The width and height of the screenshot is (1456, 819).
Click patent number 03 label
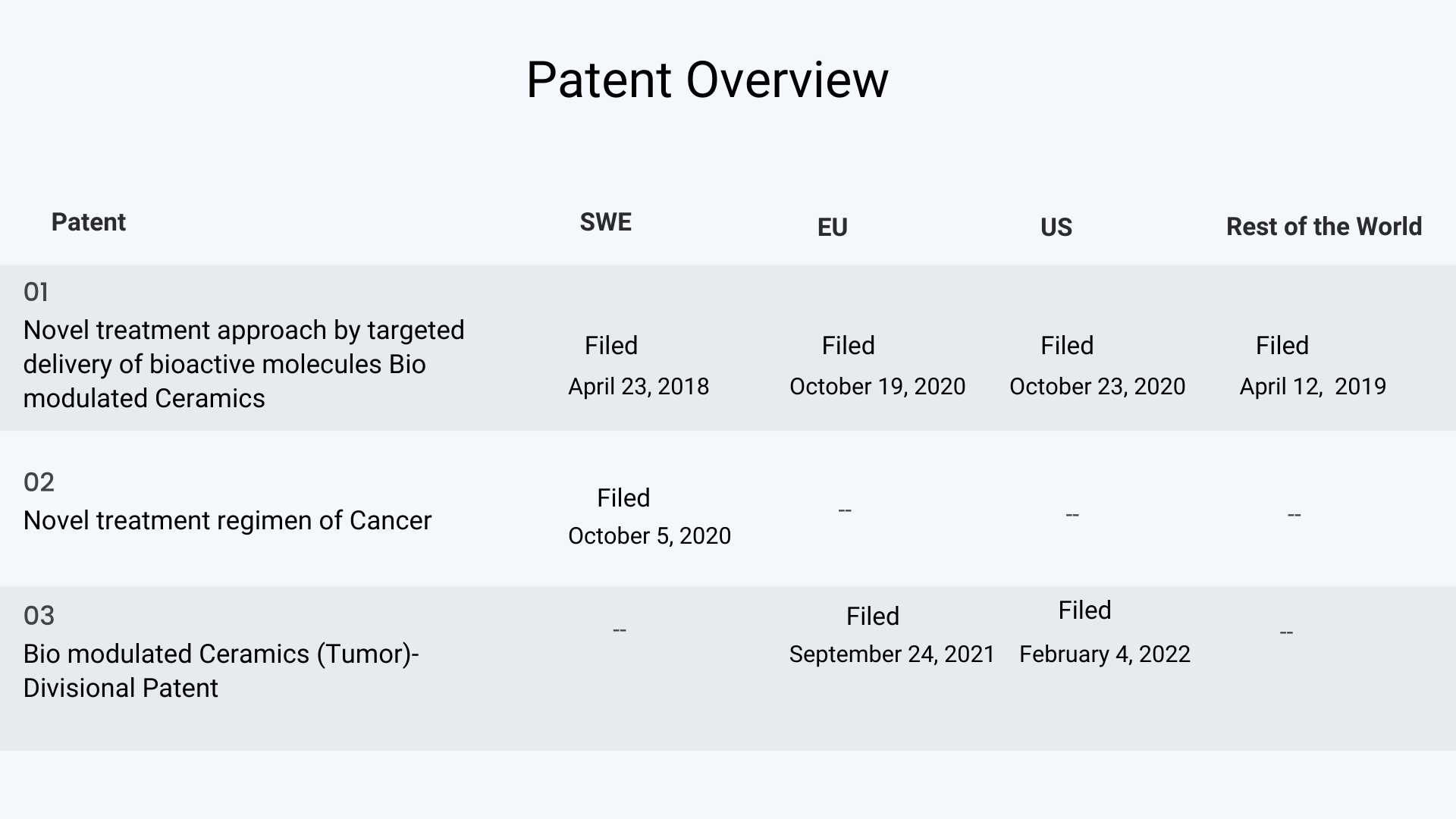coord(39,616)
